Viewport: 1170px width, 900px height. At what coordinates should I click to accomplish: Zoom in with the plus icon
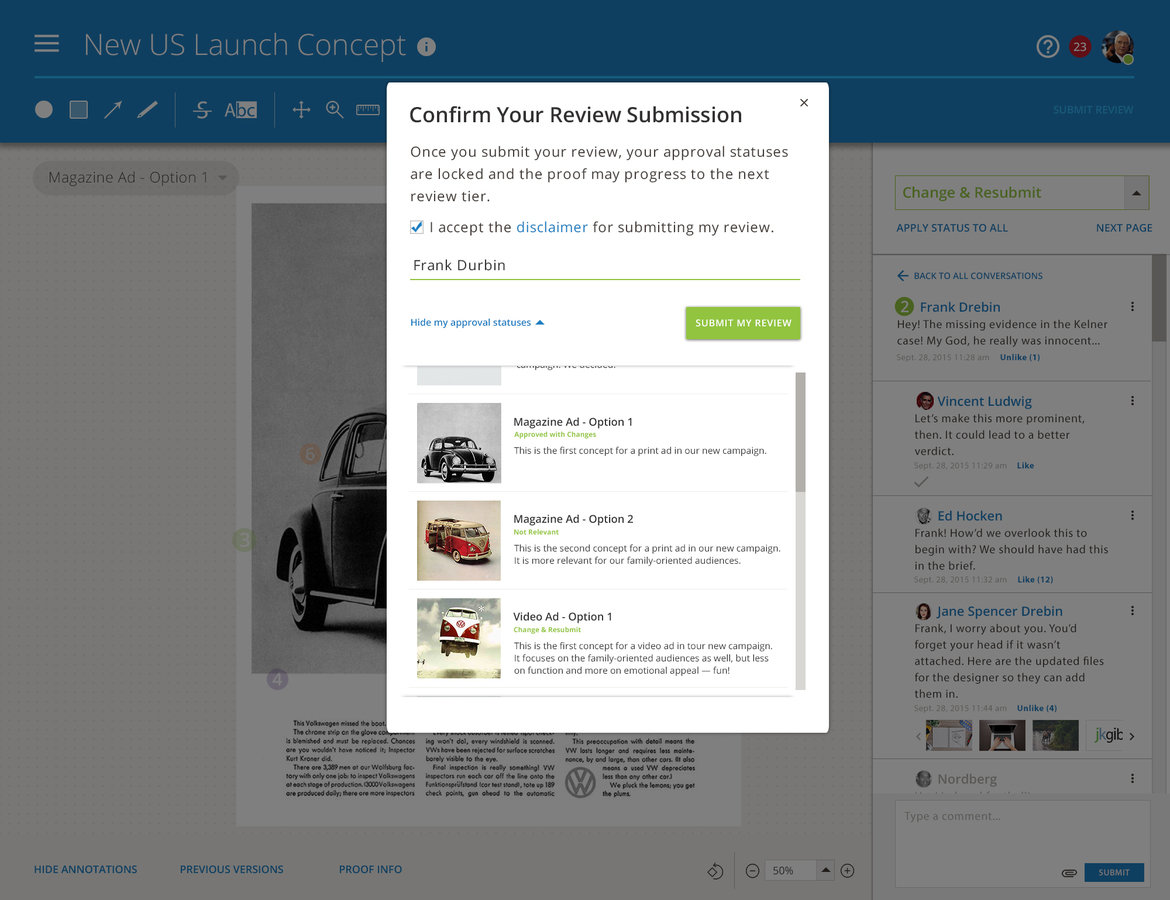847,871
